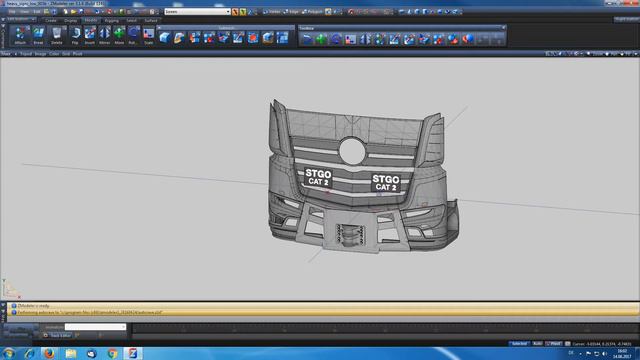
Task: Toggle Vertex selection level
Action: [272, 12]
